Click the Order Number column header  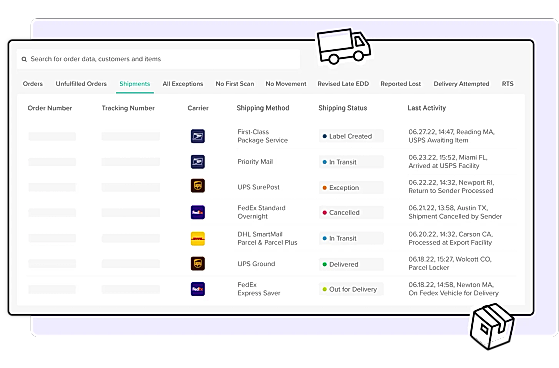tap(50, 108)
